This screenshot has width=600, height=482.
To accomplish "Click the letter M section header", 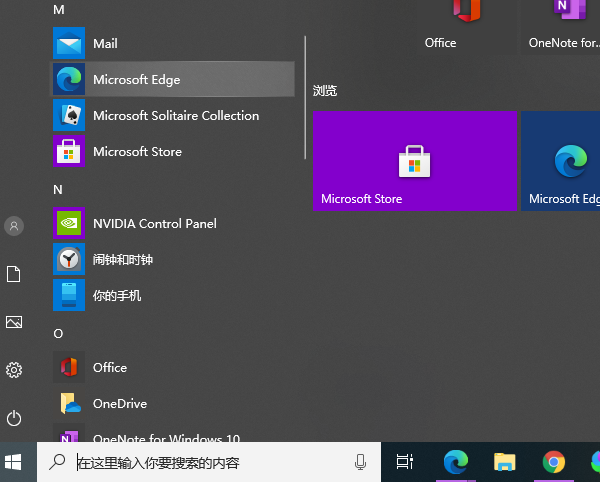I will [58, 9].
